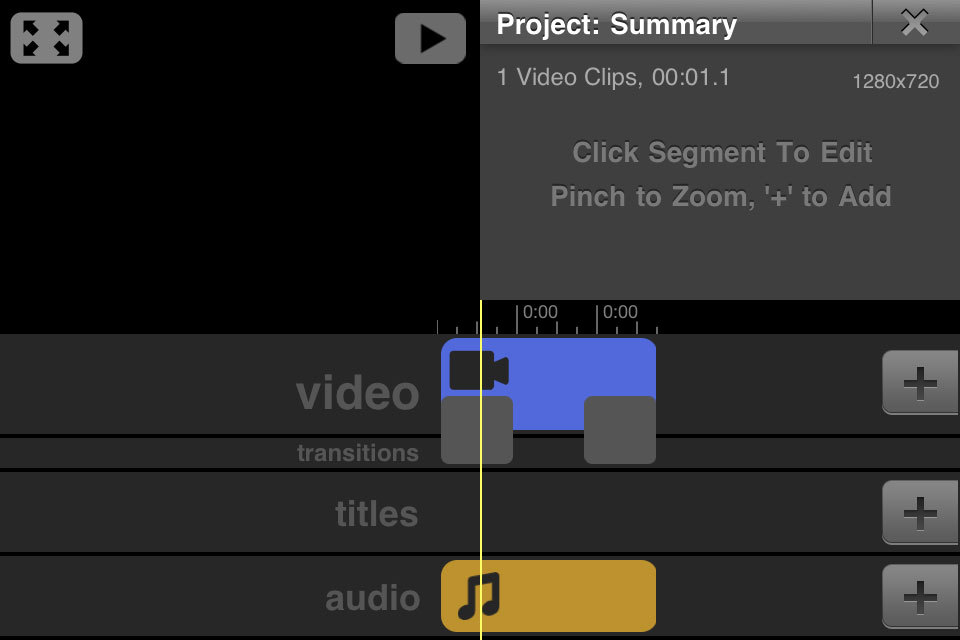Tap the right transition handle square
Screen dimensions: 960x640
click(619, 430)
